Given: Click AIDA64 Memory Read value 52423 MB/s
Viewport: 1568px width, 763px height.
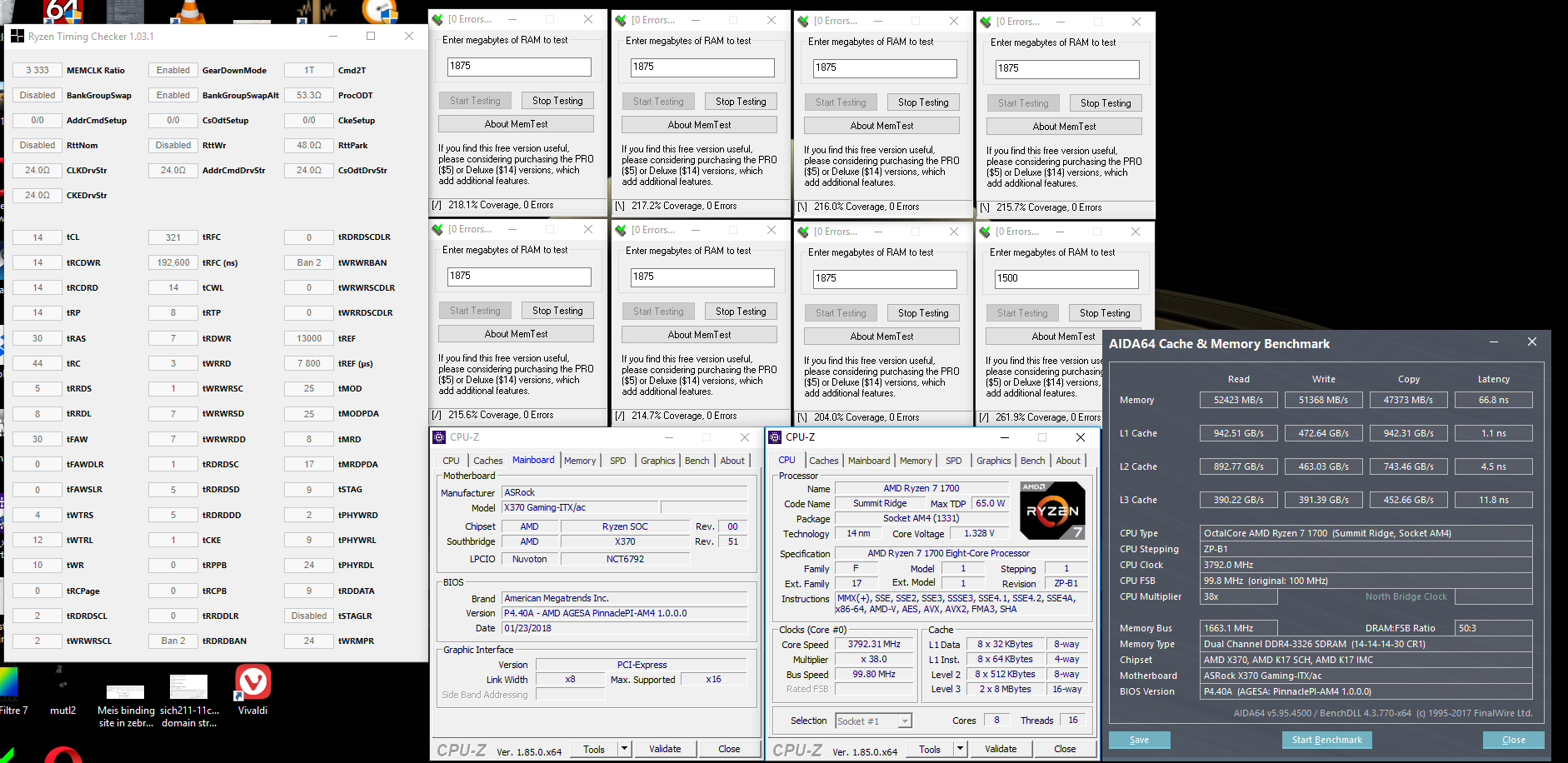Looking at the screenshot, I should pyautogui.click(x=1238, y=400).
